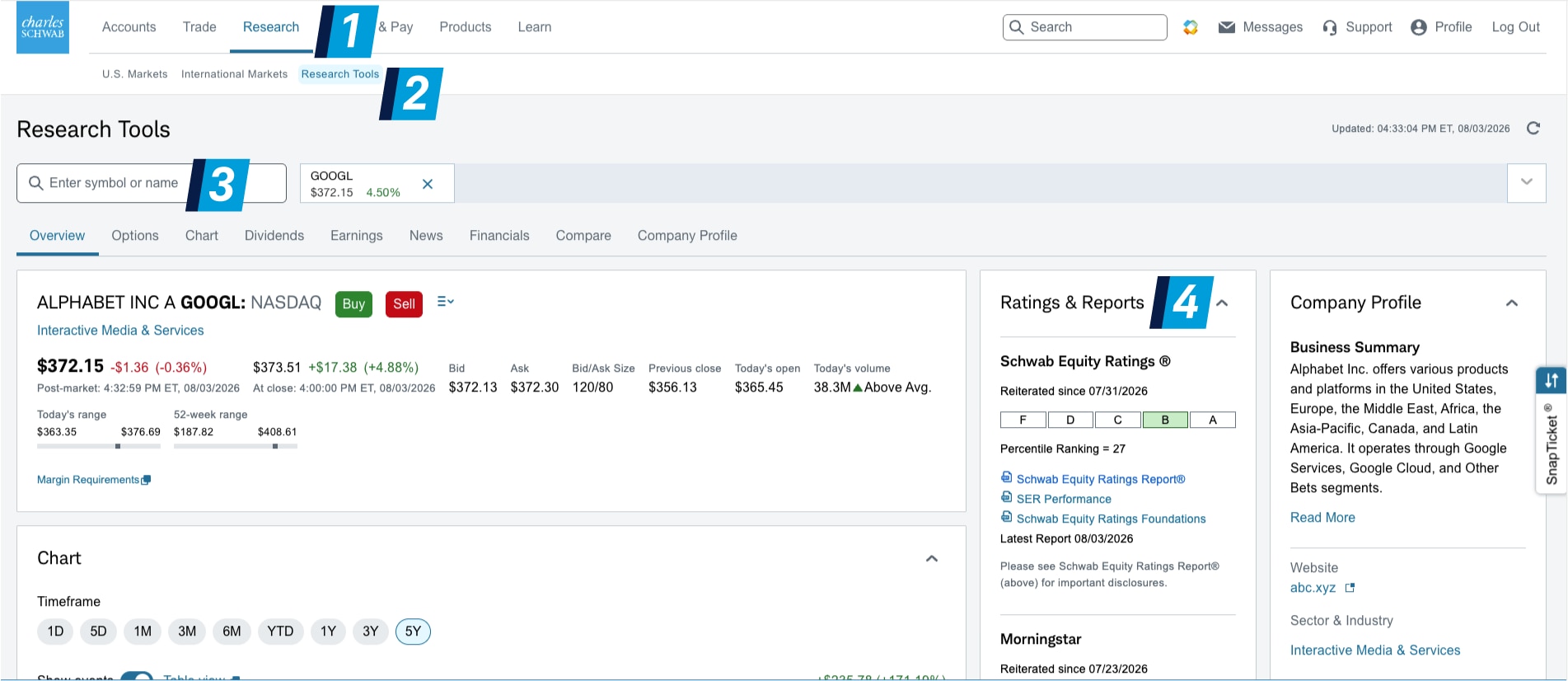
Task: Select the 5D timeframe
Action: pyautogui.click(x=99, y=632)
